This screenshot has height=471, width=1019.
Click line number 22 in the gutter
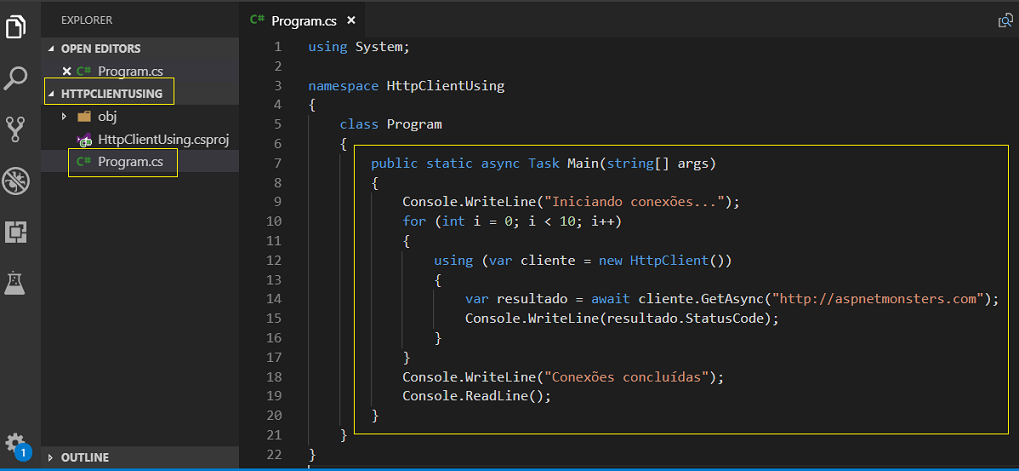[274, 454]
